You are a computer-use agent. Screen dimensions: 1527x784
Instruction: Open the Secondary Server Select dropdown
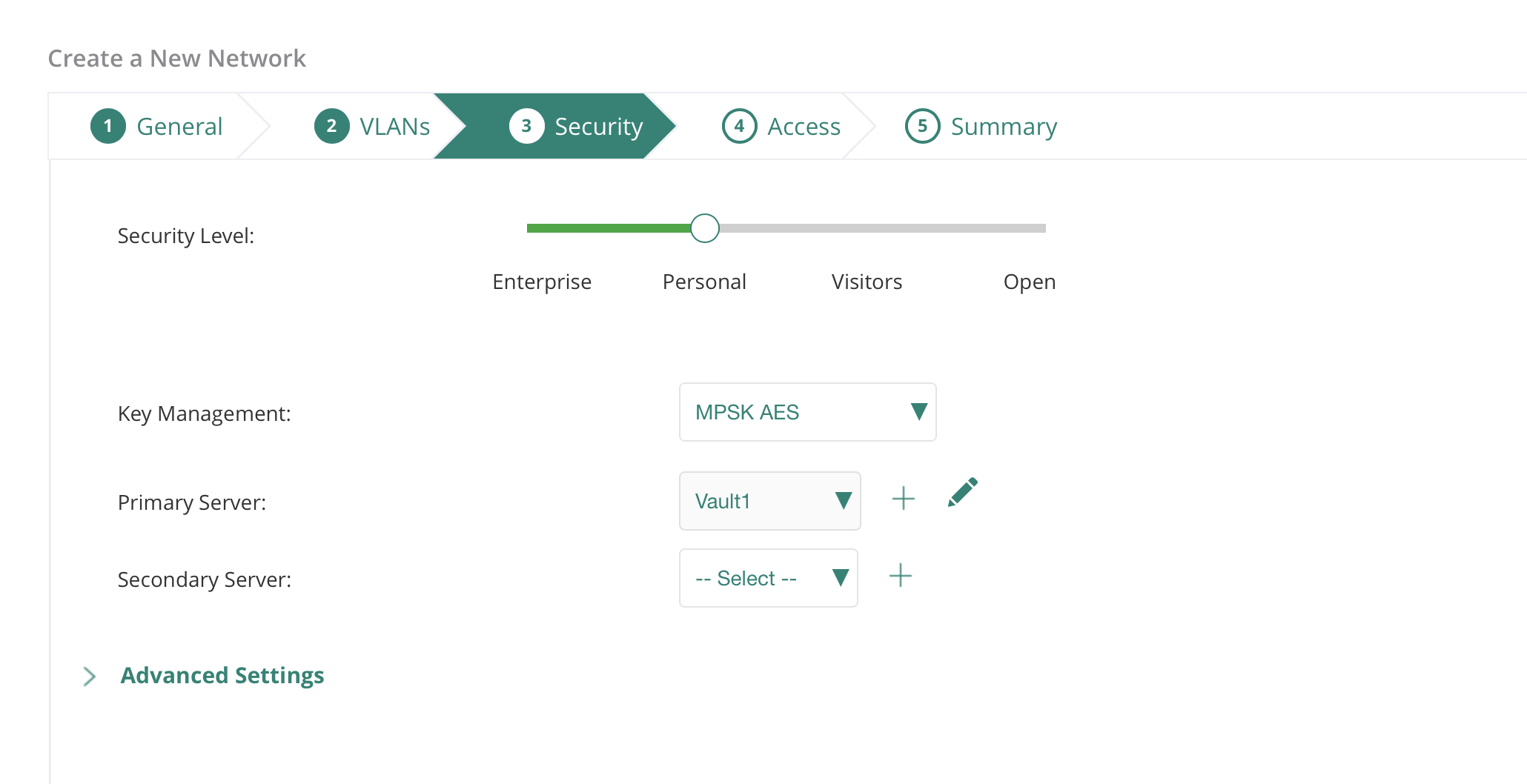(x=768, y=578)
